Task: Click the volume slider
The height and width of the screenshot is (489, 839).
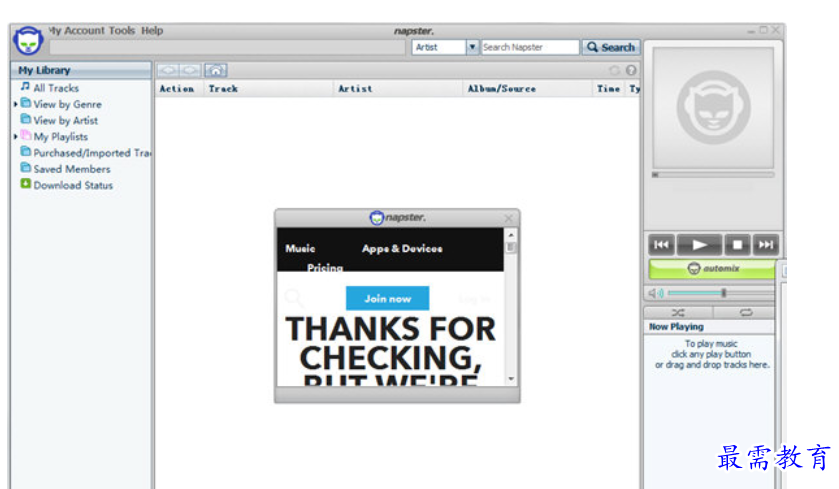Action: [721, 293]
